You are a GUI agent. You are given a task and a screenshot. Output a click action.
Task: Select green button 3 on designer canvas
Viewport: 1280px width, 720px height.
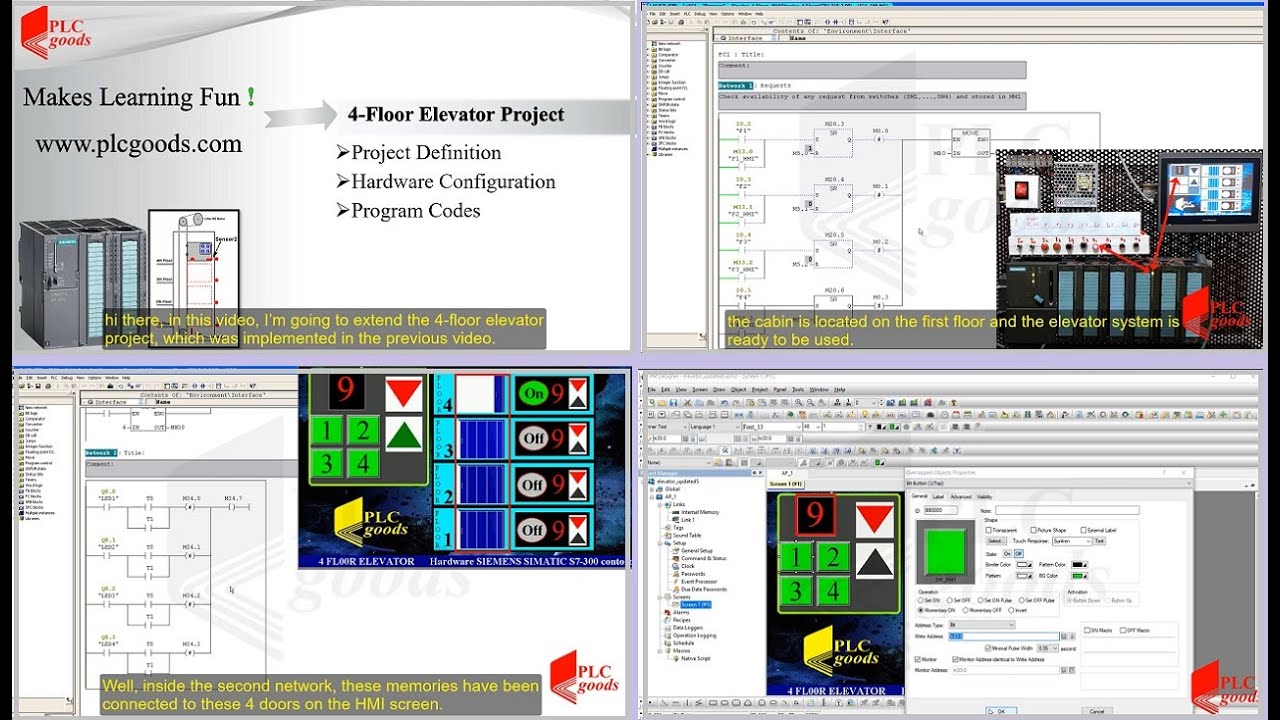(x=795, y=591)
